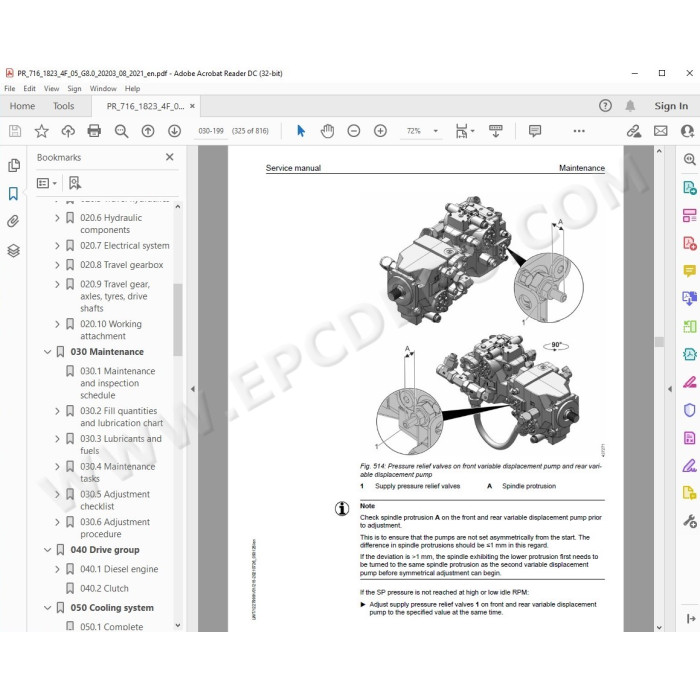Open 030.4 Maintenance tasks bookmark

click(117, 472)
